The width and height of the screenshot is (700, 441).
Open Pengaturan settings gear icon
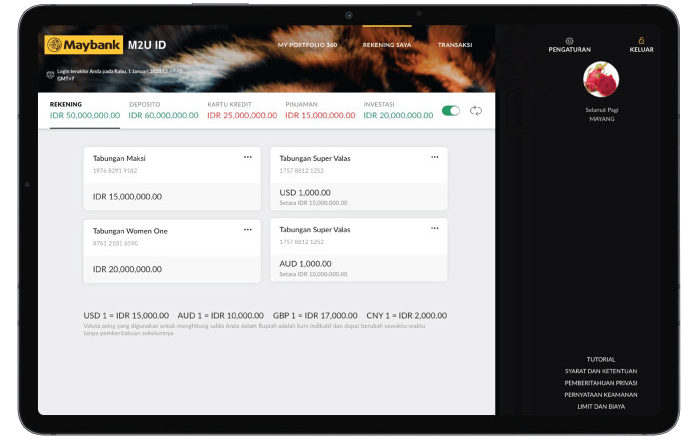[569, 41]
